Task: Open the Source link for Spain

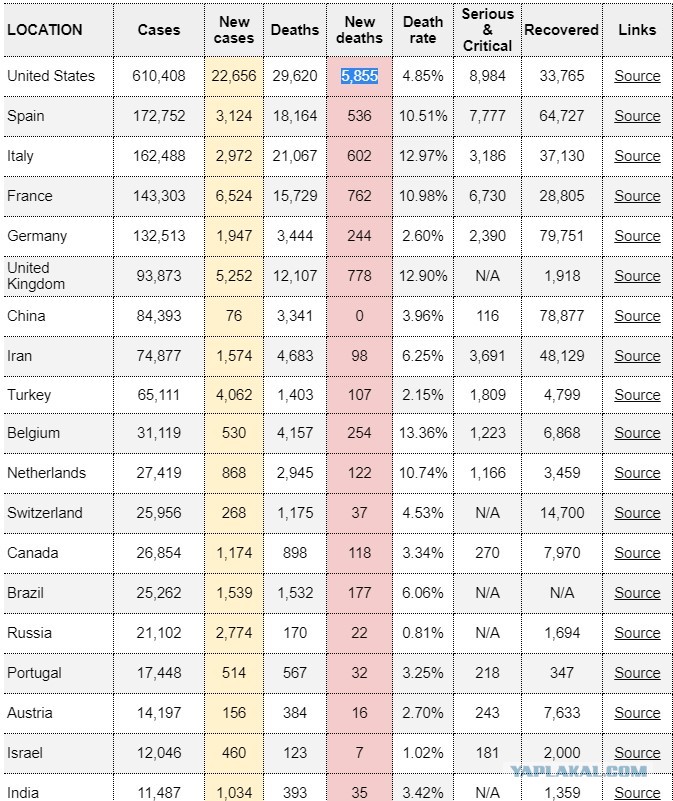Action: (x=637, y=116)
